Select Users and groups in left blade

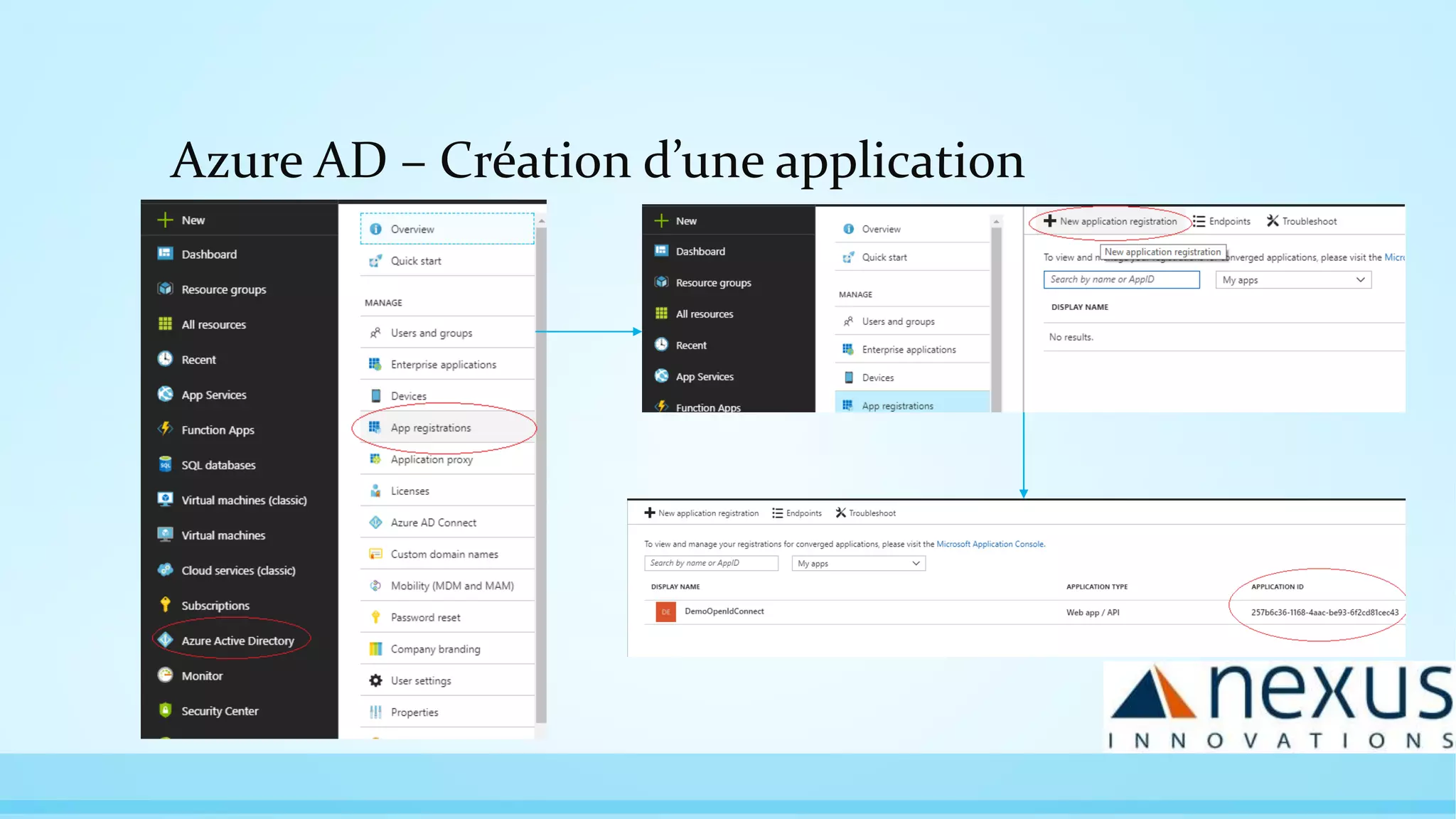(431, 333)
